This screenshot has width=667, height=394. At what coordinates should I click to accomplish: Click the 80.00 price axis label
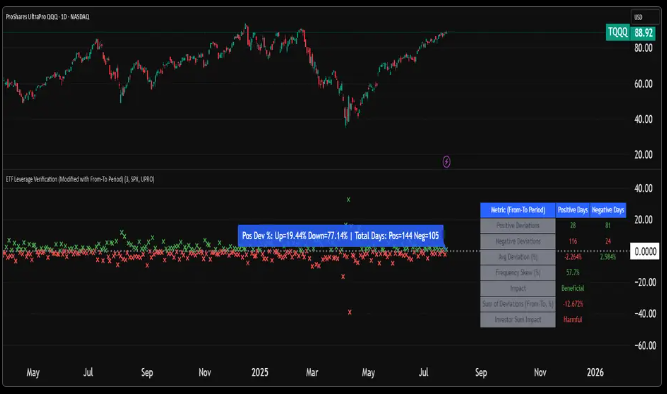click(643, 48)
